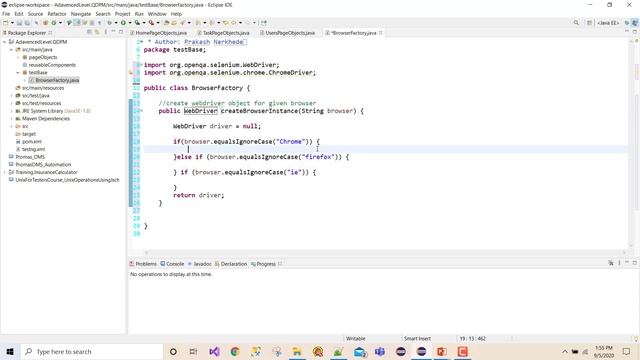Open the Search menu
The image size is (640, 360).
click(103, 14)
